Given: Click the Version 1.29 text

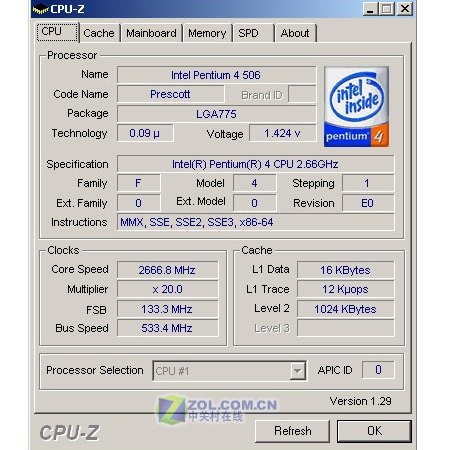Looking at the screenshot, I should pos(361,401).
